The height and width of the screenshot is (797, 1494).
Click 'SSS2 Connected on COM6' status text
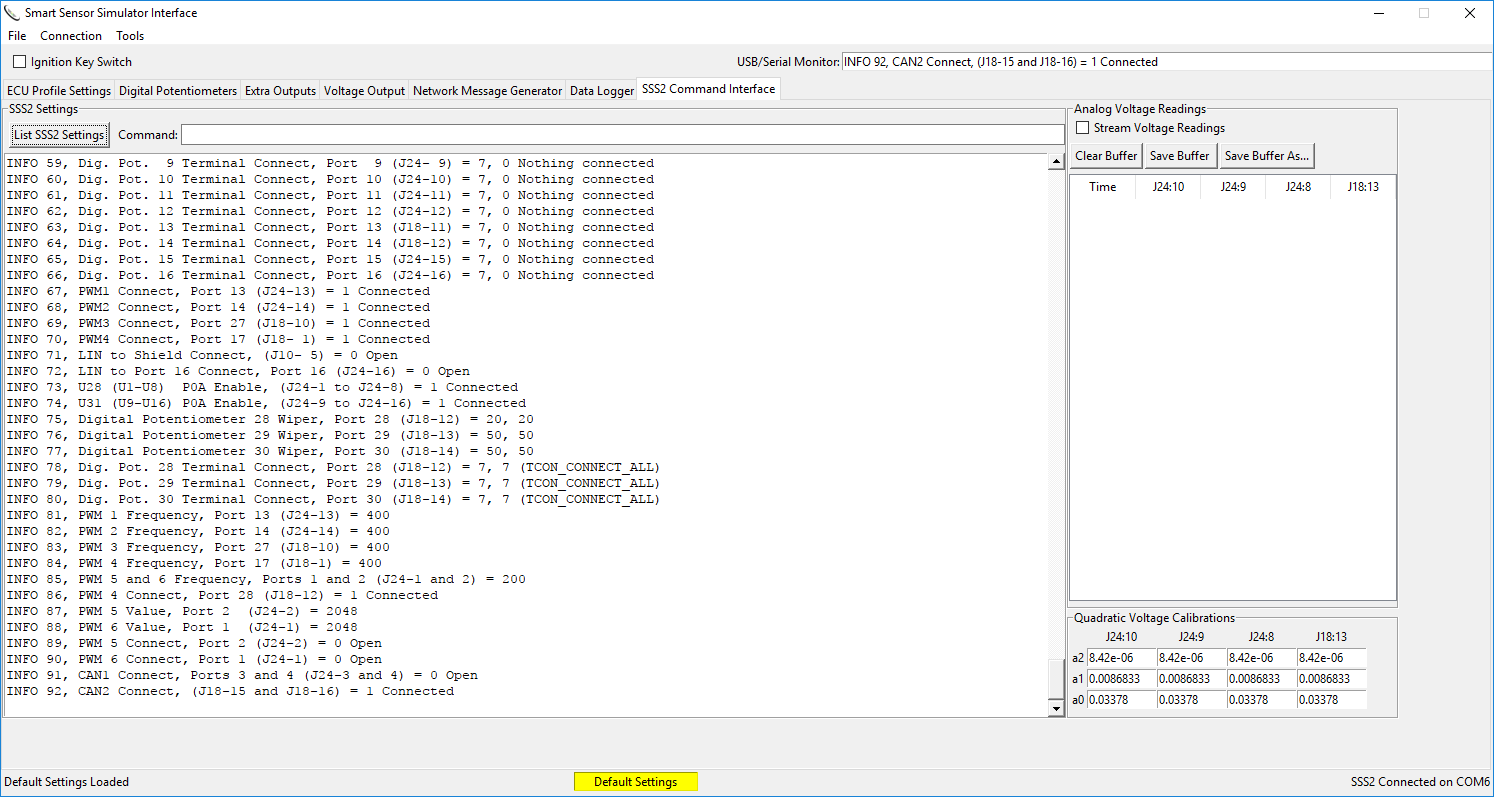click(x=1420, y=782)
